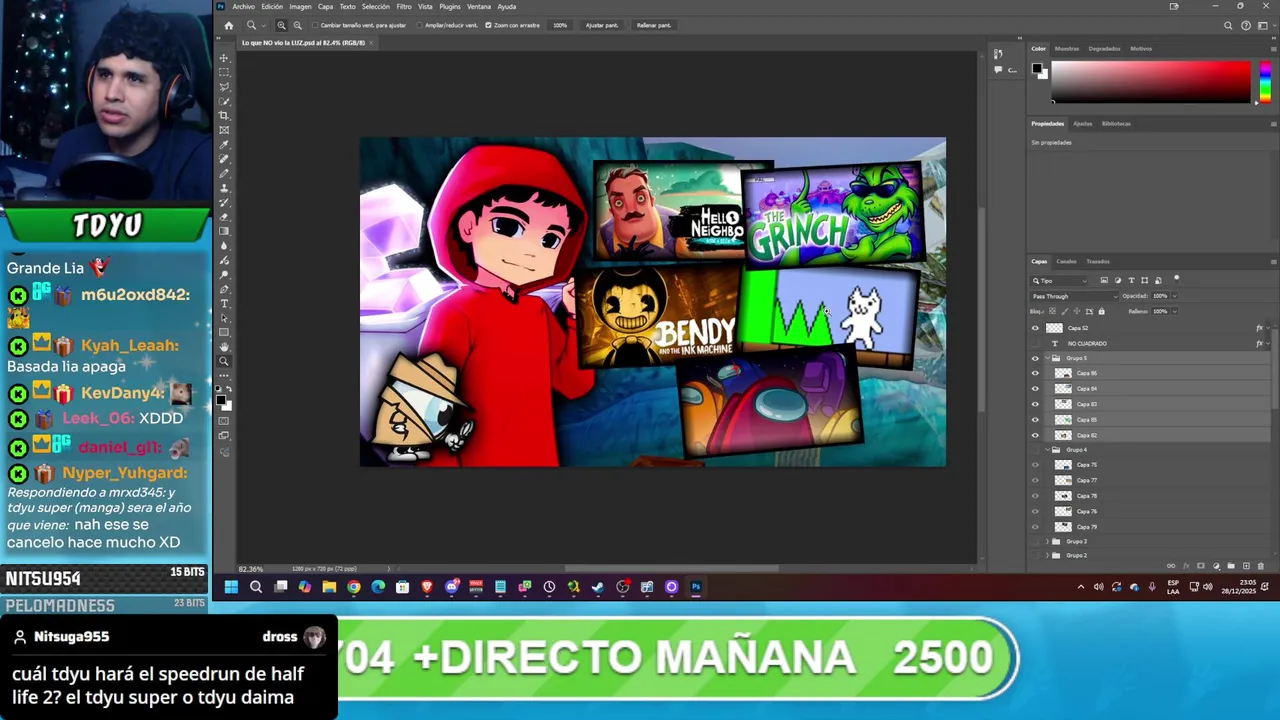Open the Imagen menu
The image size is (1280, 720).
point(300,7)
